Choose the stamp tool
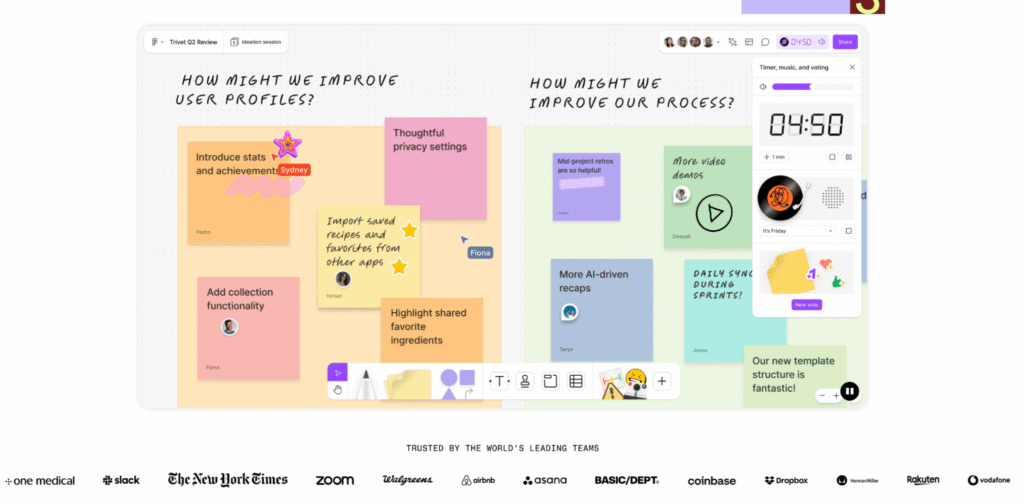This screenshot has width=1024, height=504. click(x=525, y=381)
